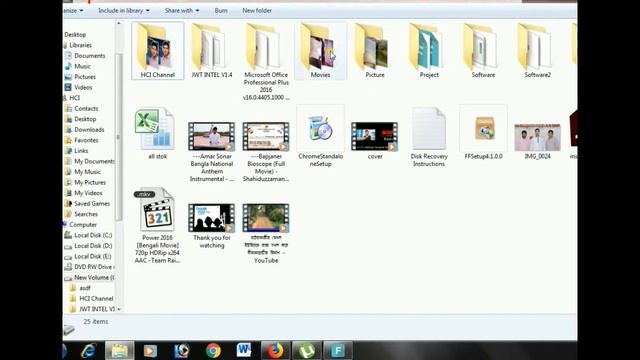640x360 pixels.
Task: Open uTorrent from taskbar
Action: click(307, 351)
